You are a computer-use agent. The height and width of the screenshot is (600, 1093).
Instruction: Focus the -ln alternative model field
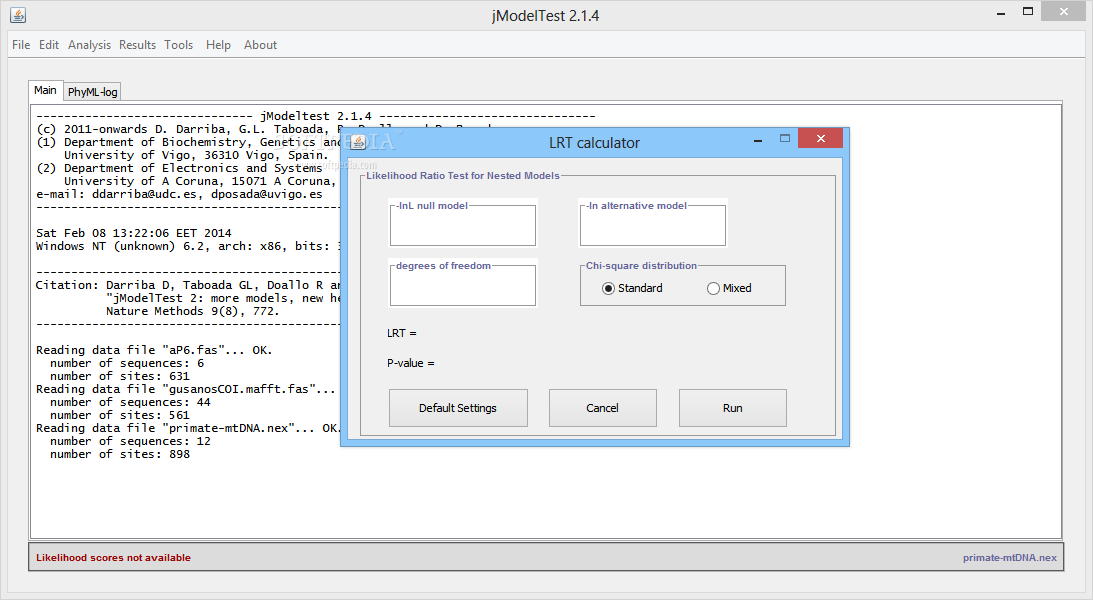652,224
